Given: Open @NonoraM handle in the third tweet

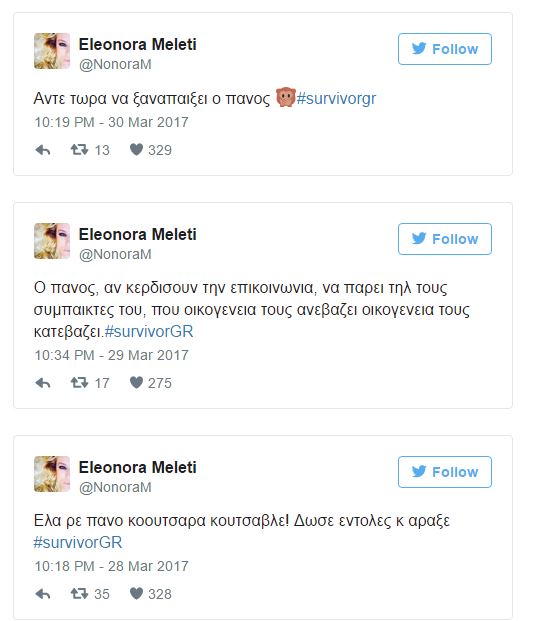Looking at the screenshot, I should tap(115, 487).
